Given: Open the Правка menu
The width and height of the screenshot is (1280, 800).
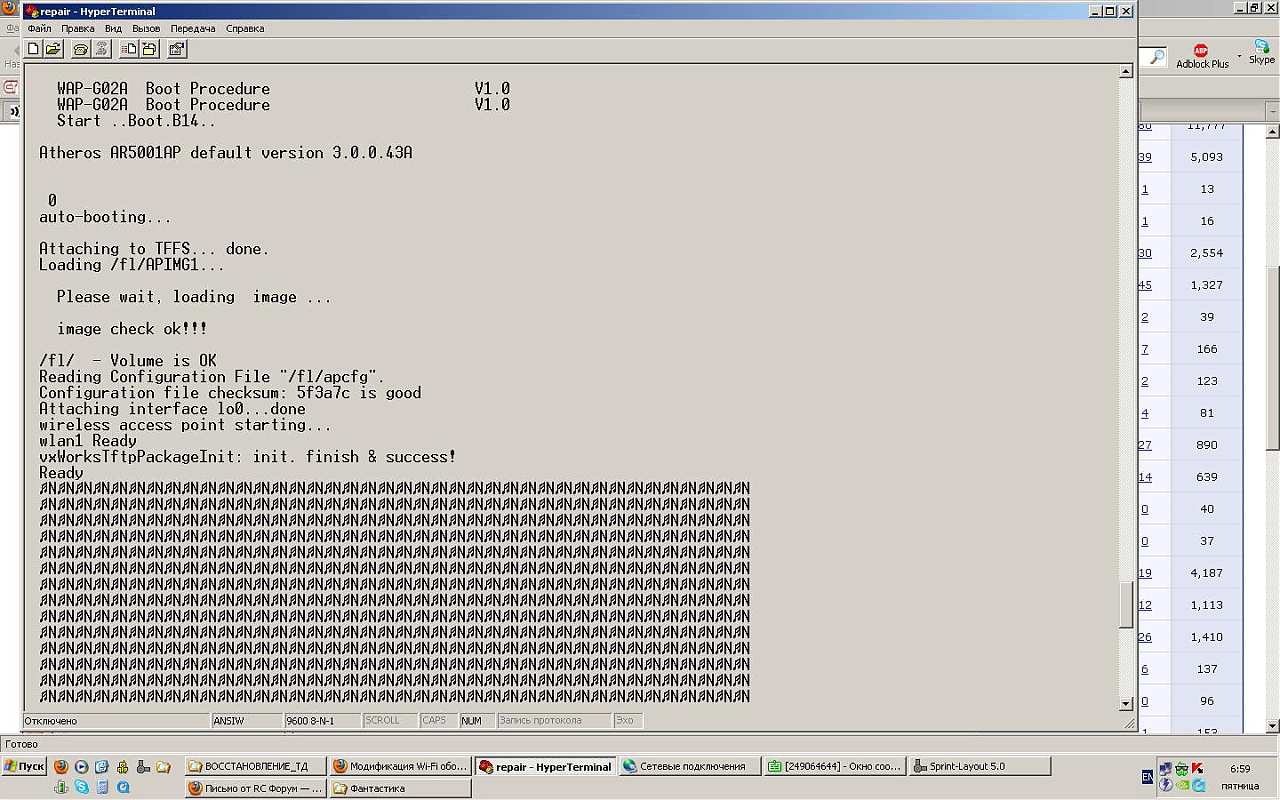Looking at the screenshot, I should 78,29.
